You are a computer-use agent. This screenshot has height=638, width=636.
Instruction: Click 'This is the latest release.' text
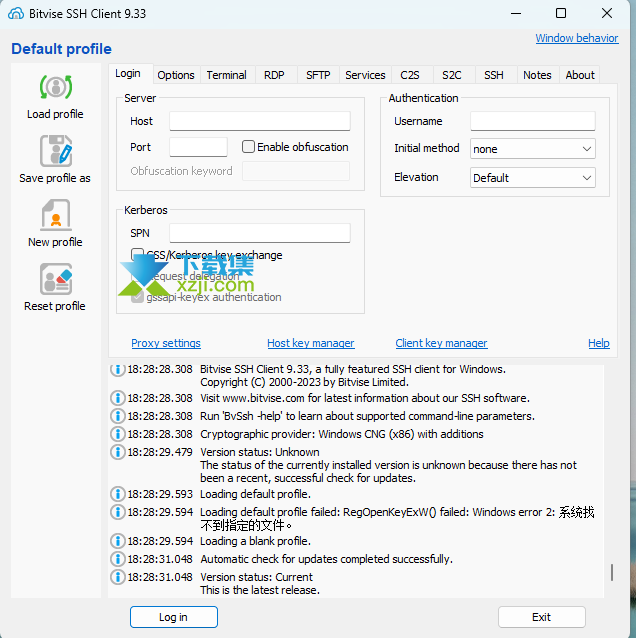click(x=260, y=590)
